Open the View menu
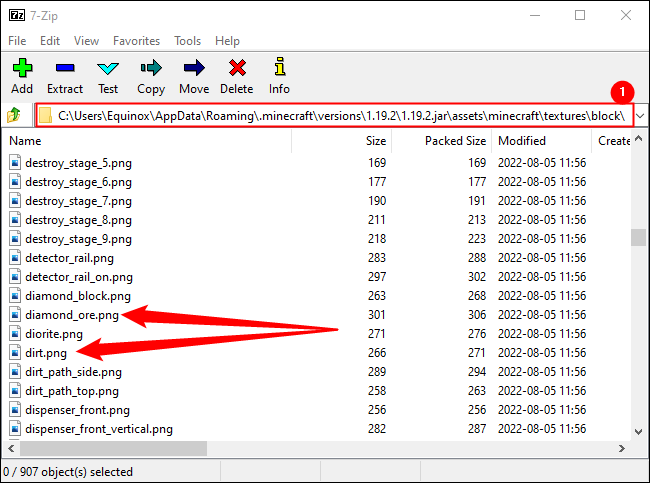 [x=86, y=41]
